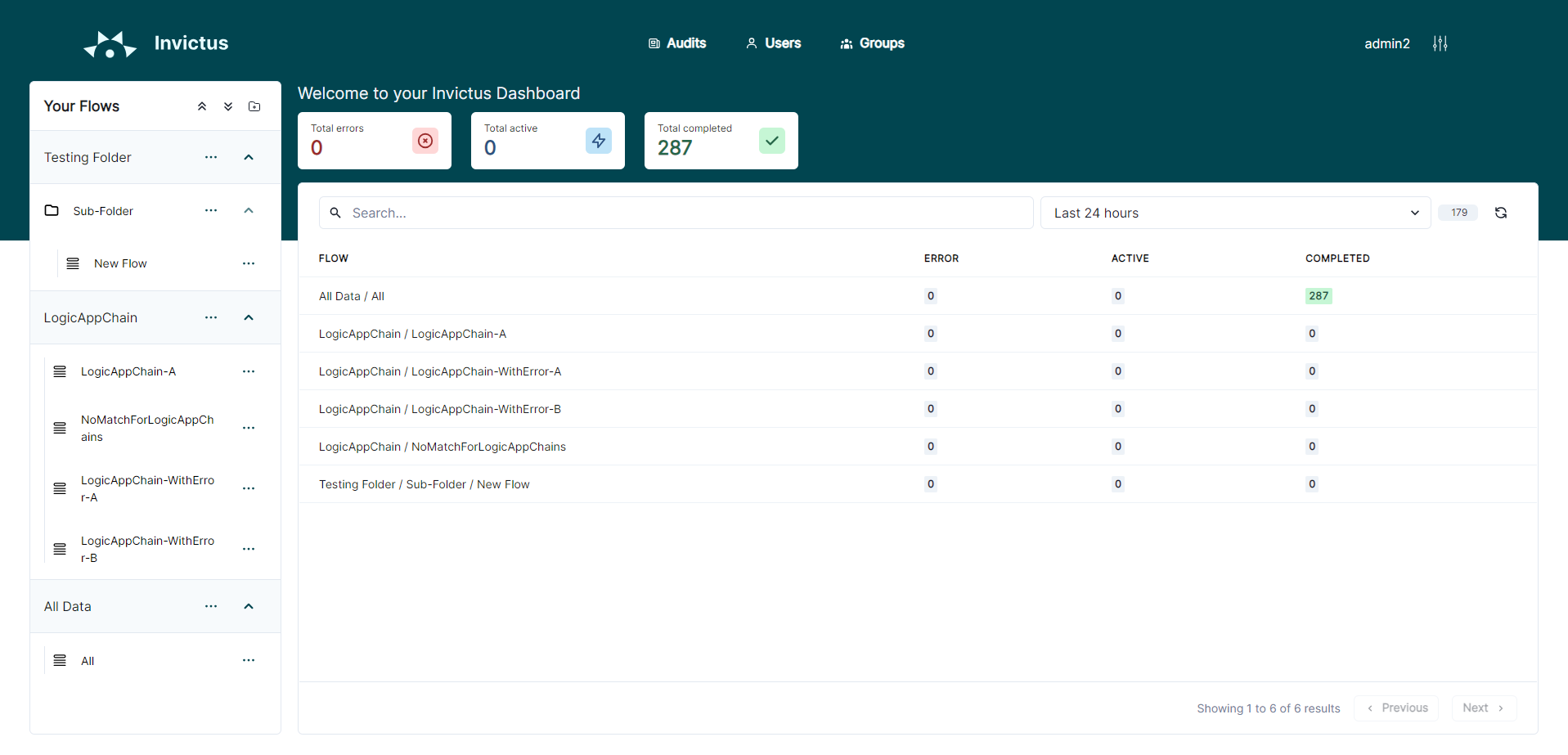
Task: Open the Last 24 hours time range dropdown
Action: click(1235, 213)
